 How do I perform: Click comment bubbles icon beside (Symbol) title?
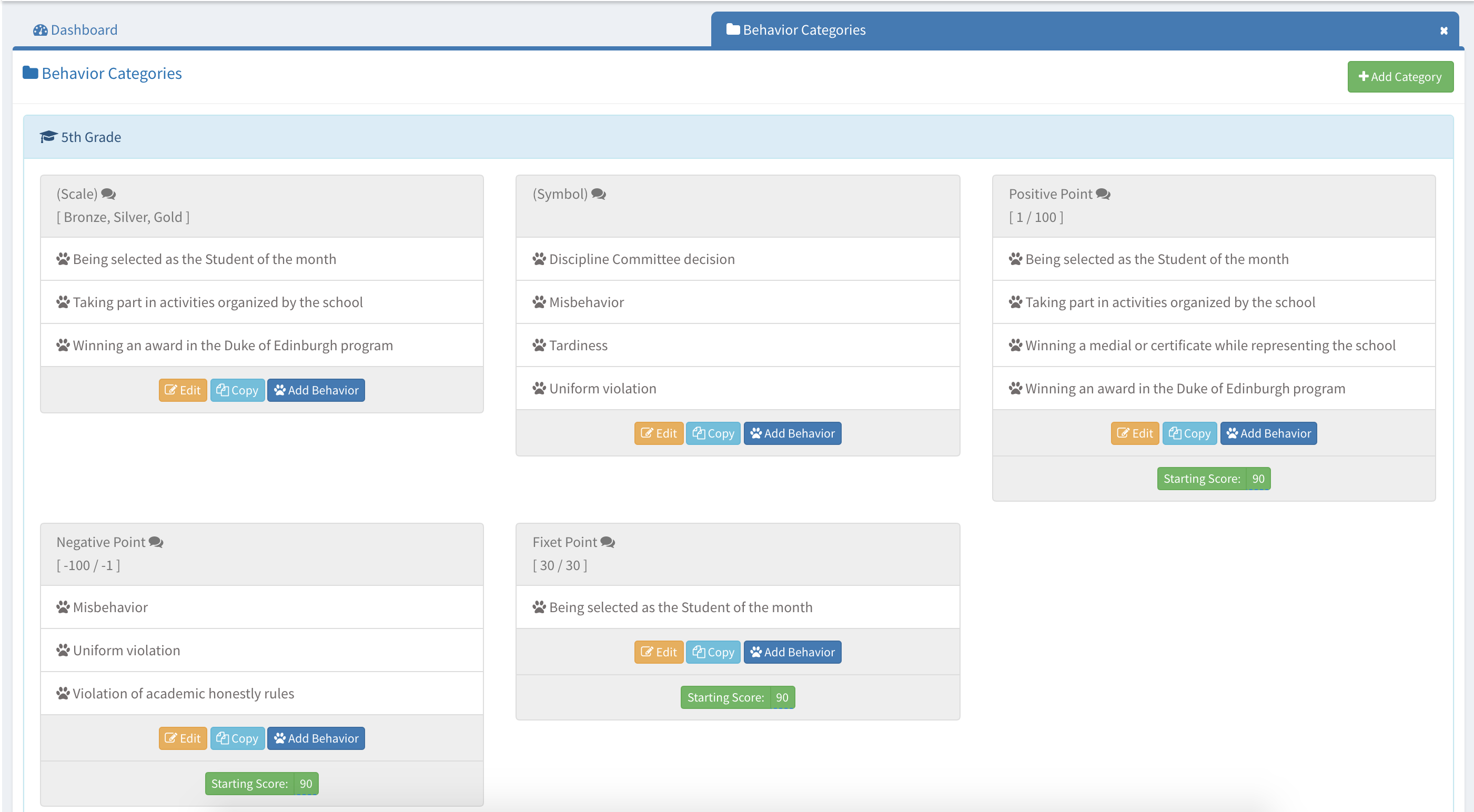tap(599, 195)
